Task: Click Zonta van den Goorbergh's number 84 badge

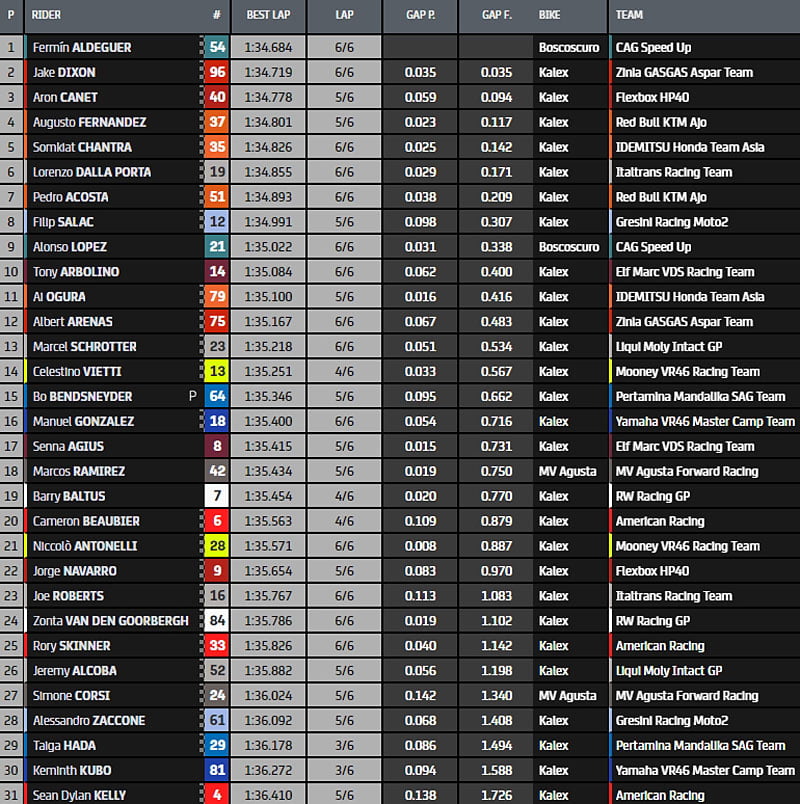Action: 217,621
